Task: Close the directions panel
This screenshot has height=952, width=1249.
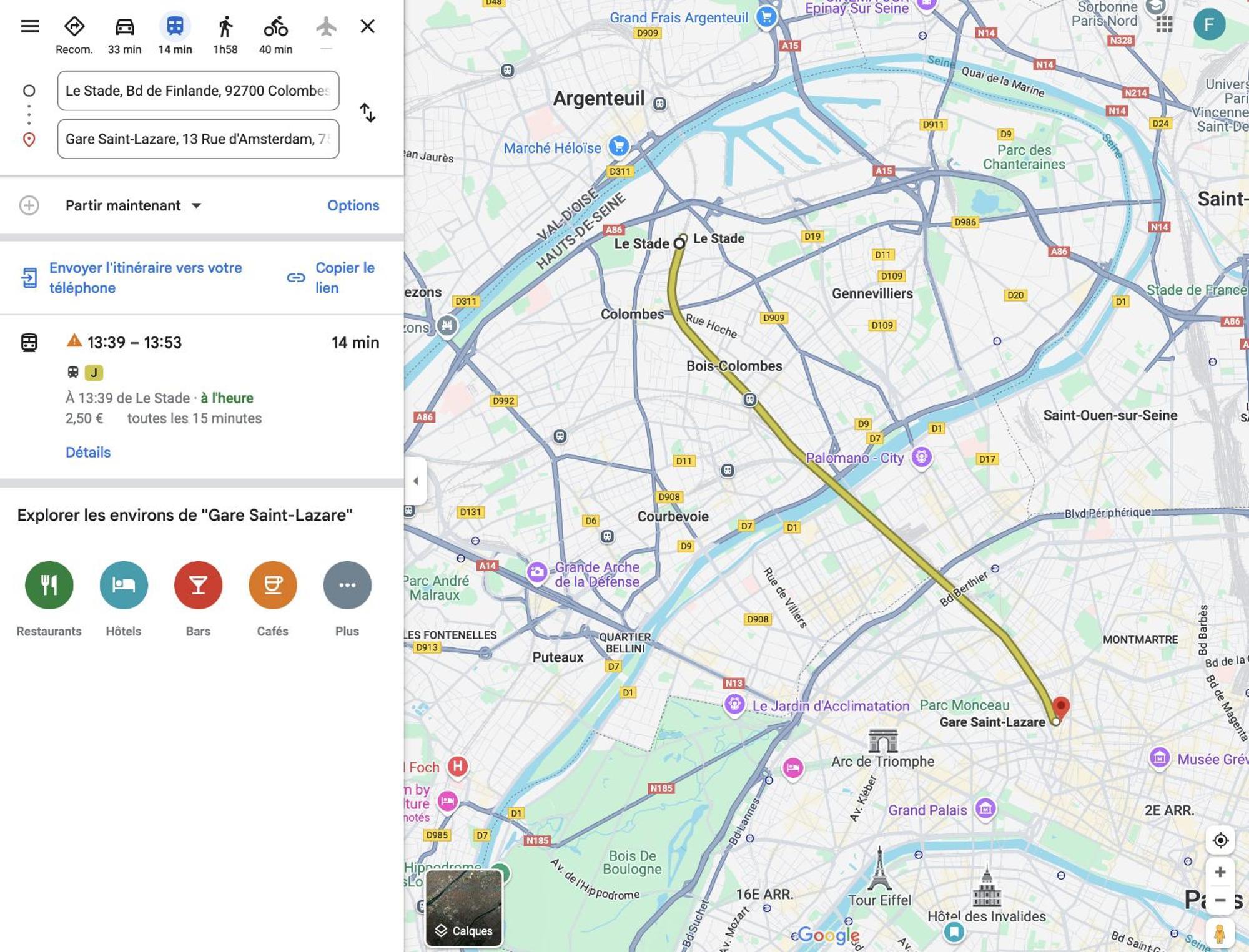Action: coord(368,26)
